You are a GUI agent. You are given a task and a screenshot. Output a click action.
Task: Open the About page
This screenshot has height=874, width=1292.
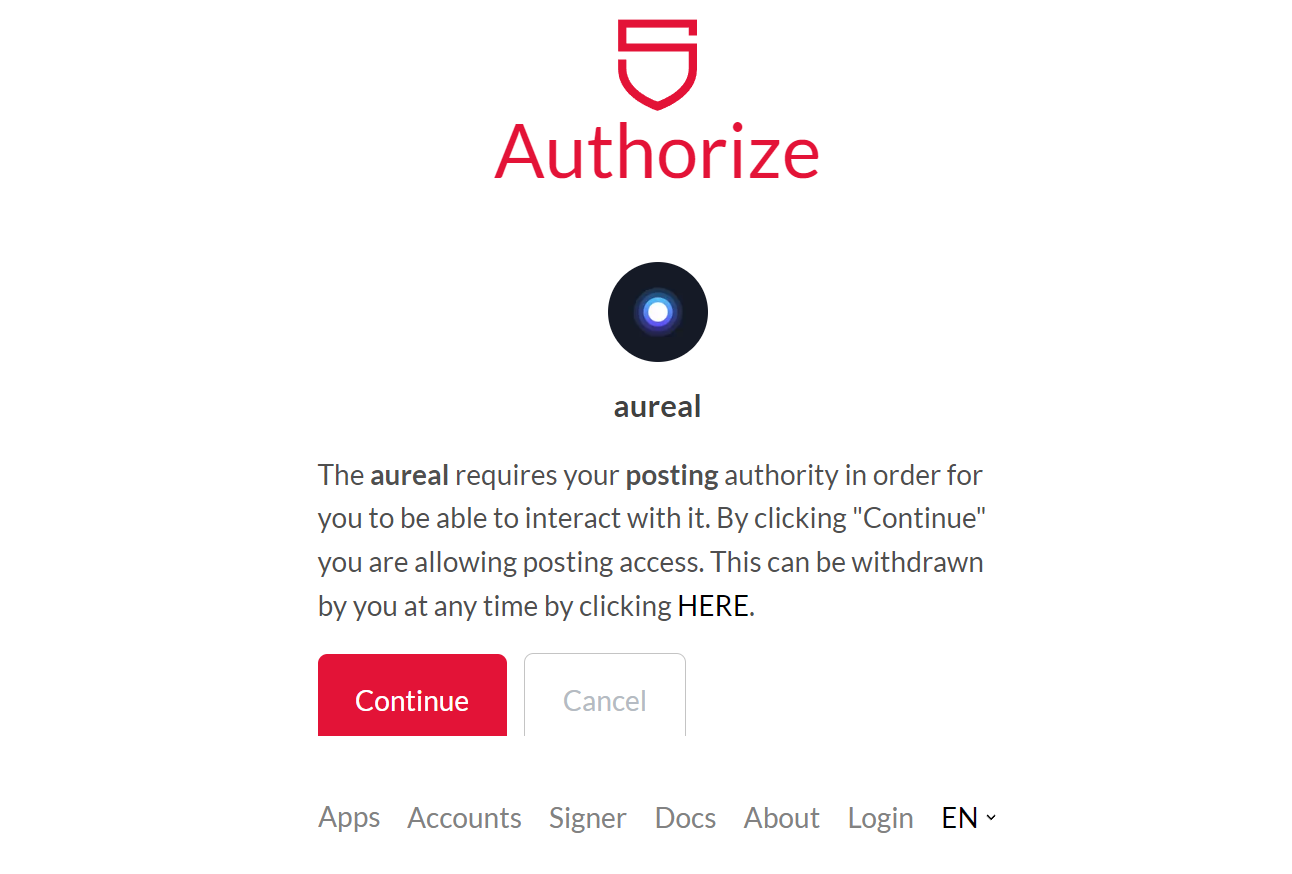[x=781, y=818]
